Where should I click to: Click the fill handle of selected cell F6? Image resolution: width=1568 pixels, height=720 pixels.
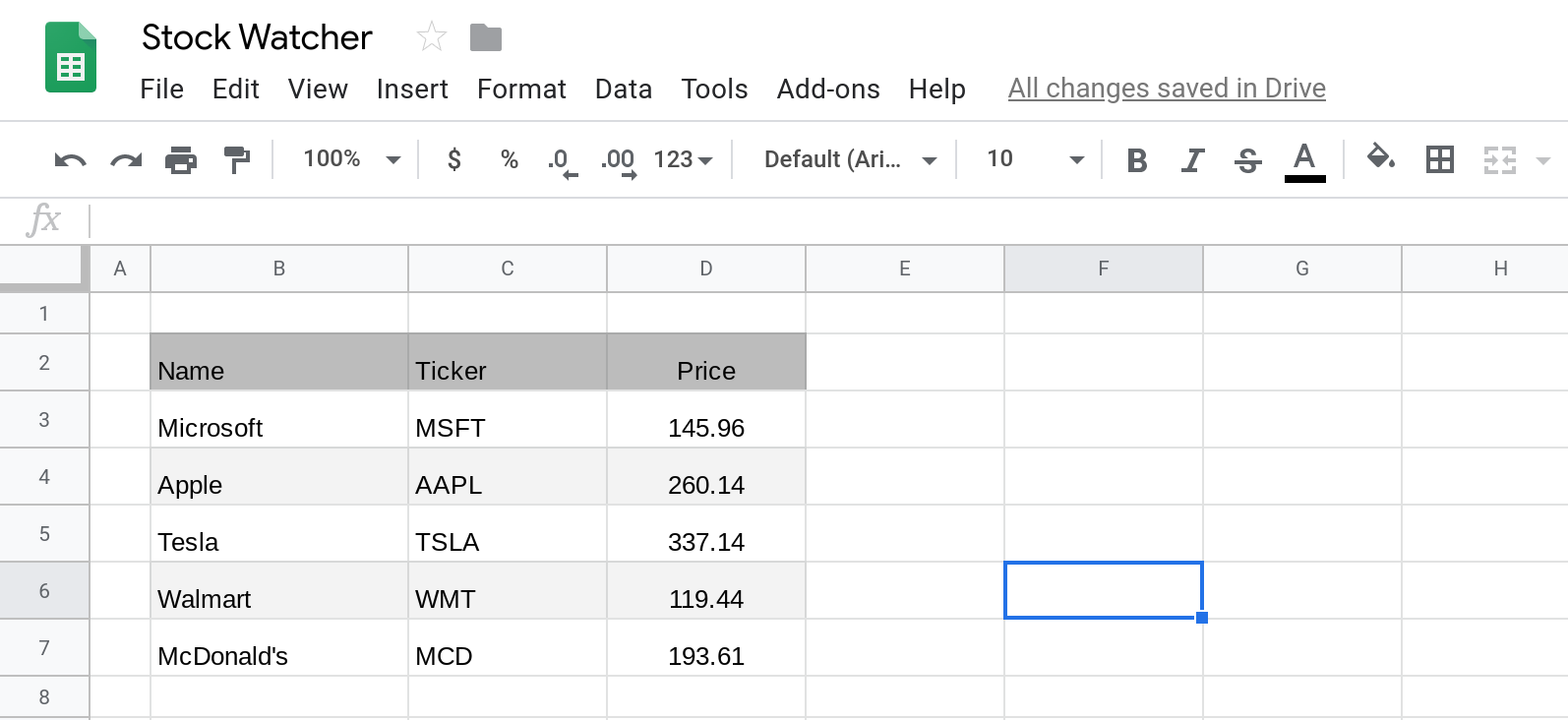[x=1202, y=618]
